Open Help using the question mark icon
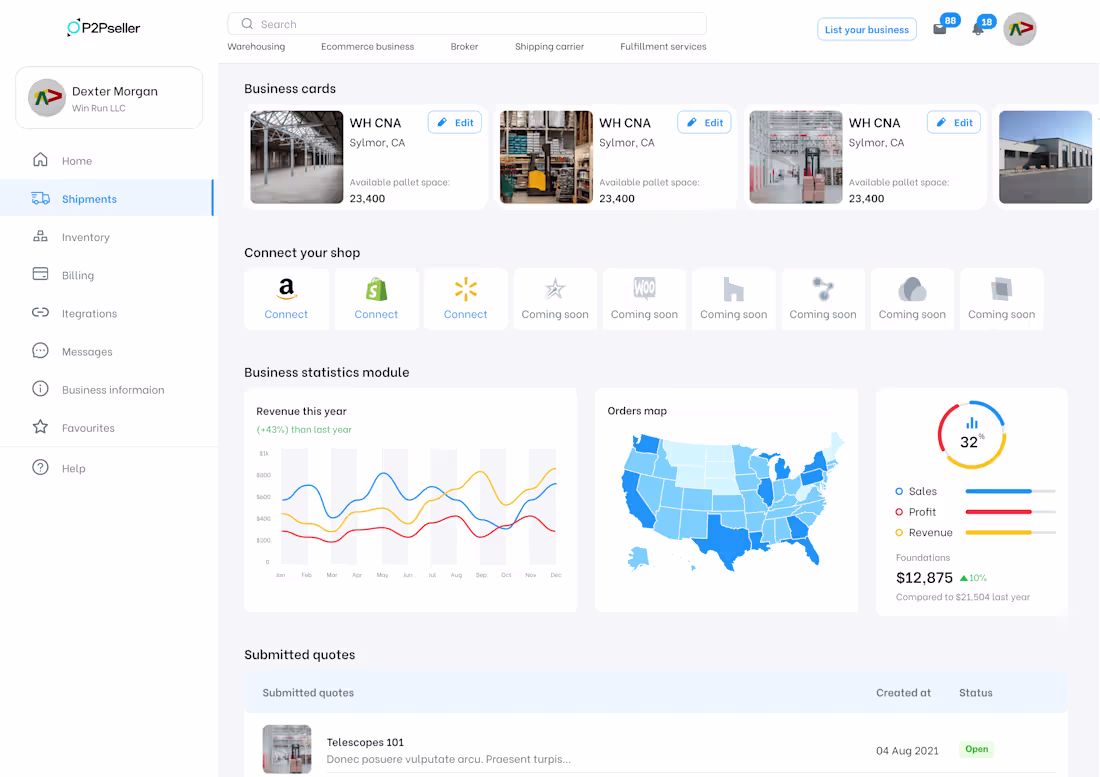This screenshot has width=1100, height=777. (40, 467)
